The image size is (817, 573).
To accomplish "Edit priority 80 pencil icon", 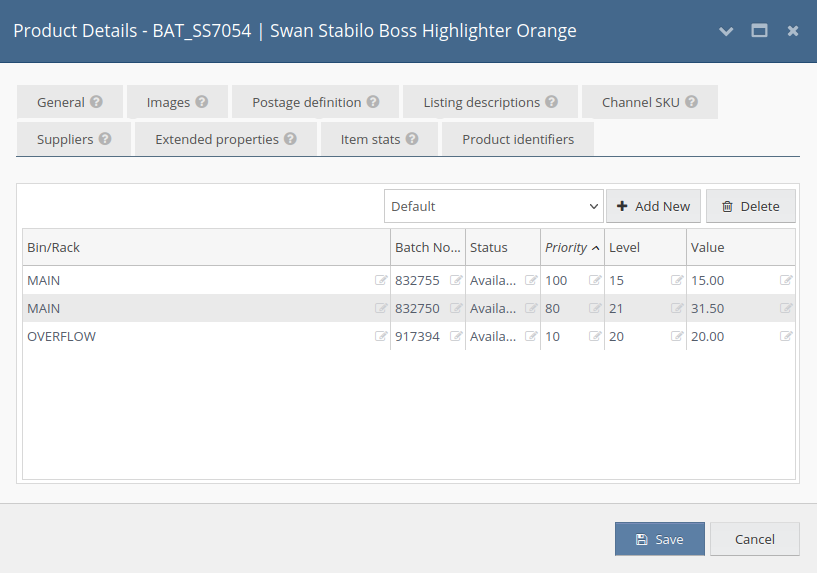I will (x=595, y=308).
